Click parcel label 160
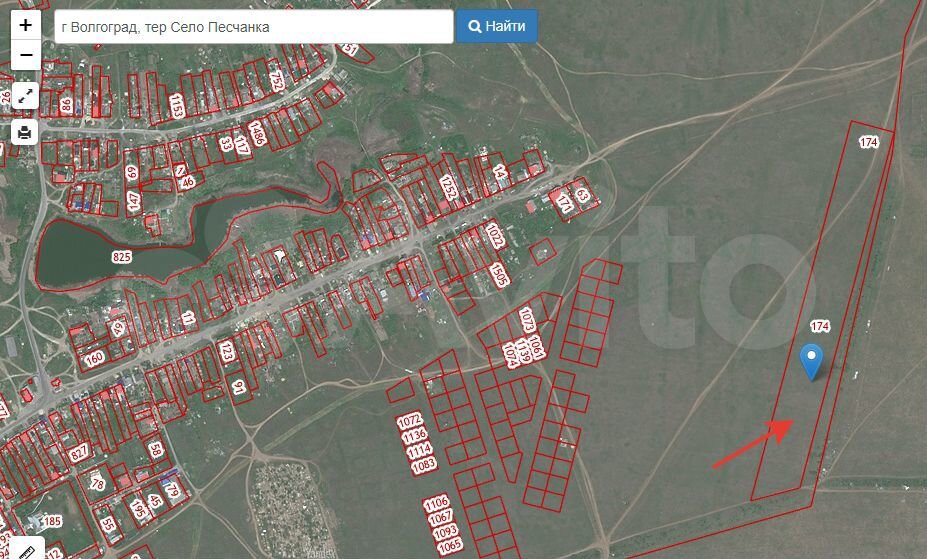The height and width of the screenshot is (559, 927). pos(95,357)
